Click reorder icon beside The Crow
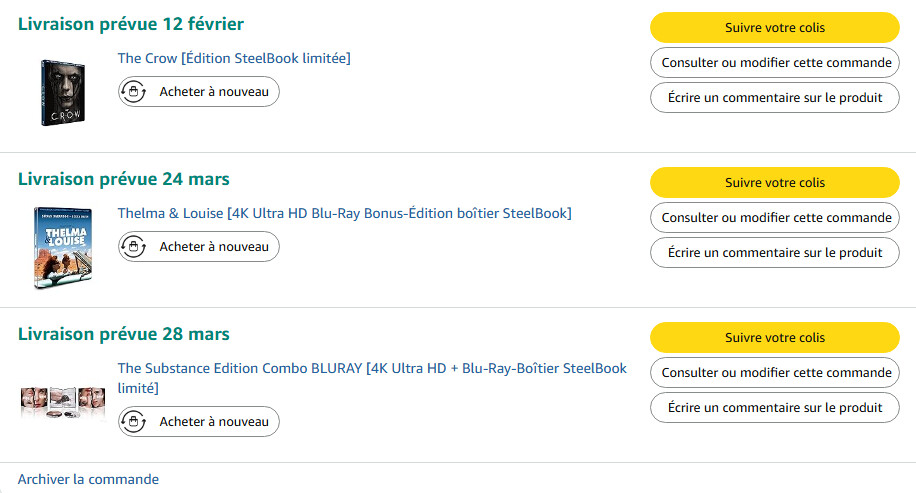Screen dimensions: 916x493 click(133, 92)
